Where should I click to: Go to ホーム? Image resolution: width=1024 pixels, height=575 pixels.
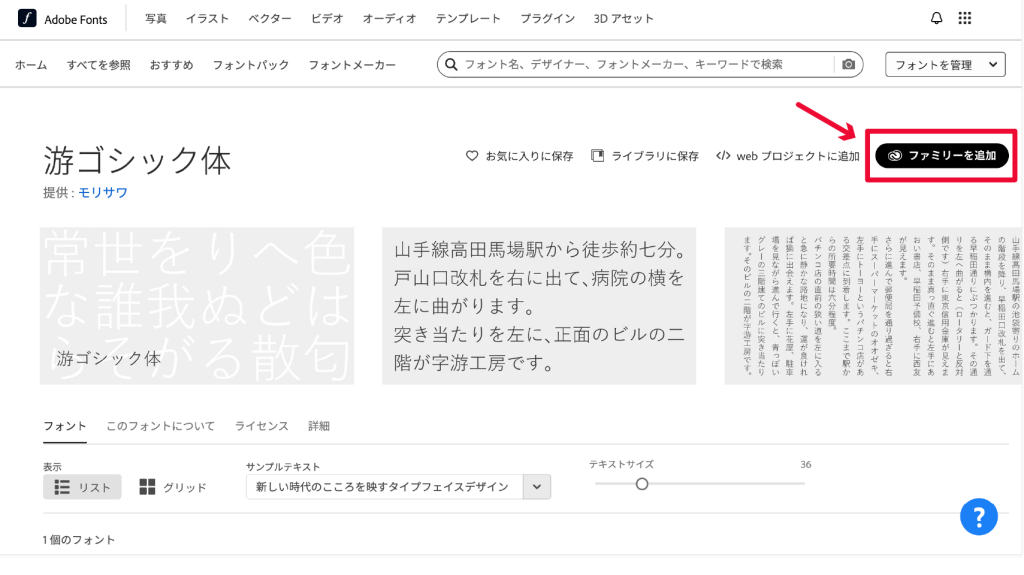pyautogui.click(x=31, y=65)
